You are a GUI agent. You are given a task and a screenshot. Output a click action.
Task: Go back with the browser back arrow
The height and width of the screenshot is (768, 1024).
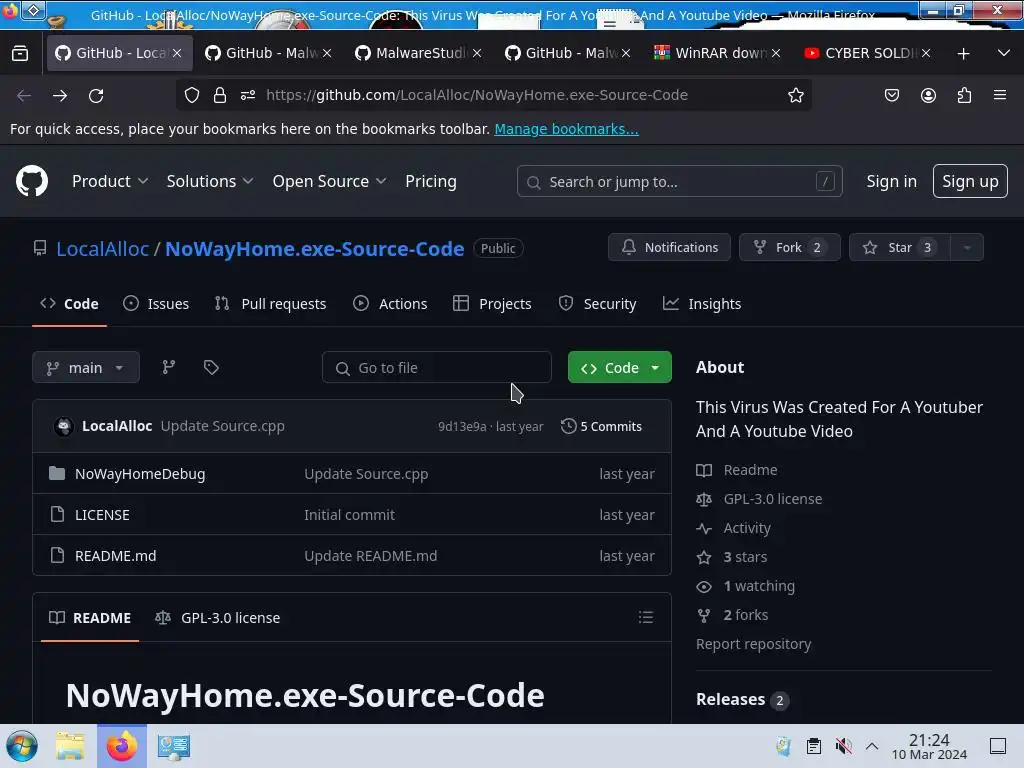(24, 95)
